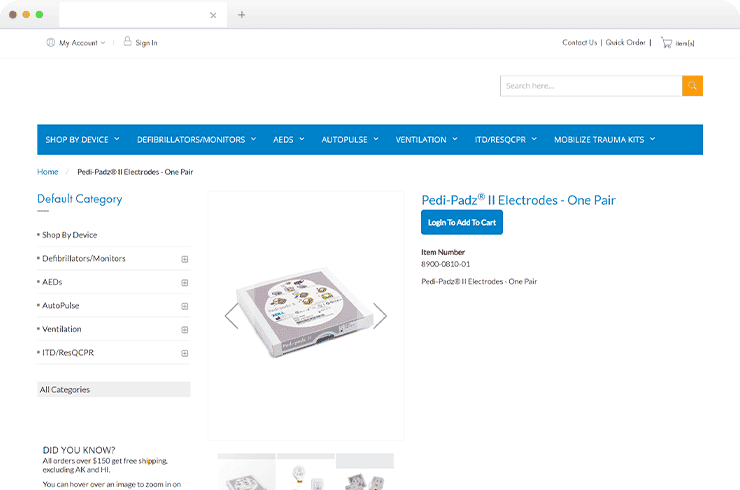This screenshot has height=490, width=740.
Task: Expand ITD/ResQCPR sidebar category
Action: pyautogui.click(x=185, y=353)
